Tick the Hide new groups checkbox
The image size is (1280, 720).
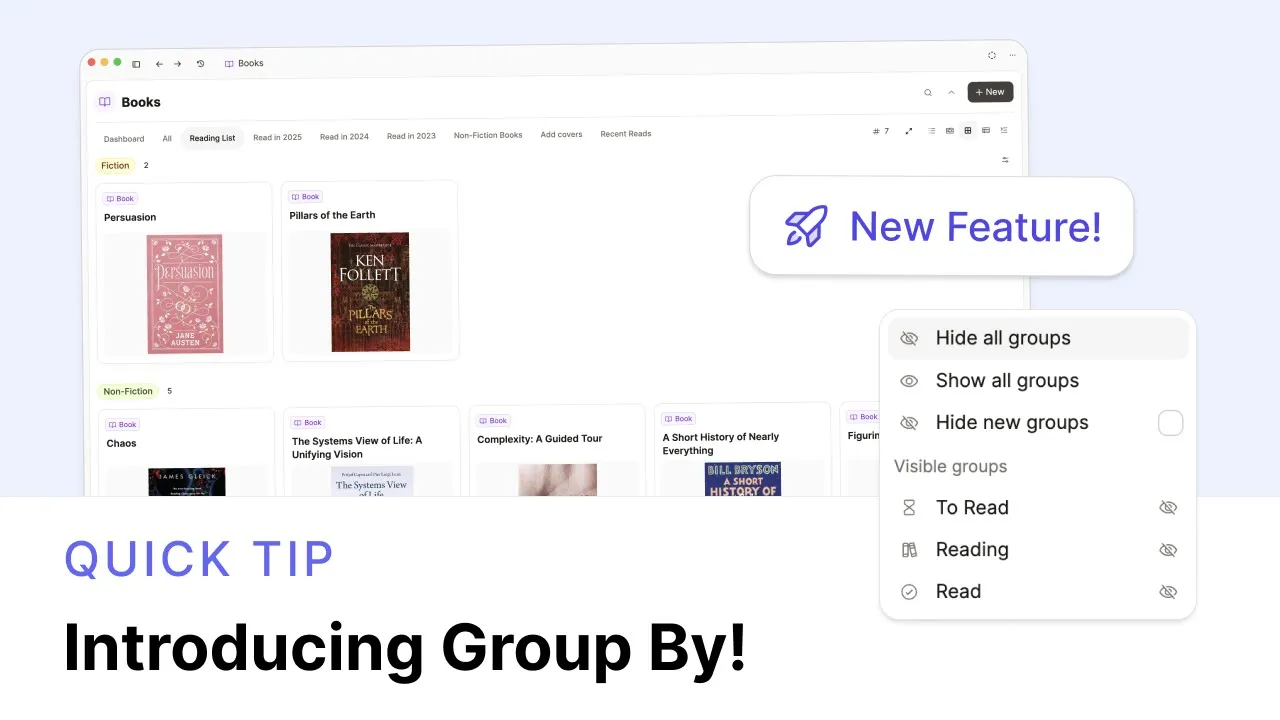1170,423
